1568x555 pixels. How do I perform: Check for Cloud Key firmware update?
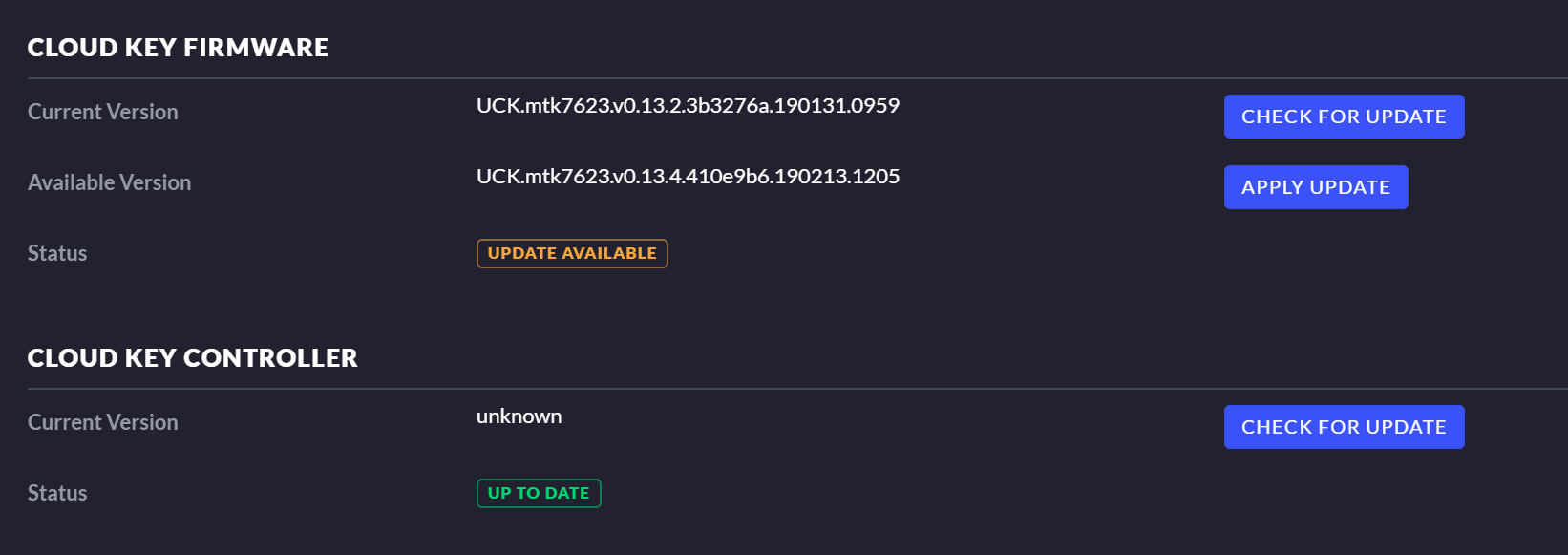1344,117
